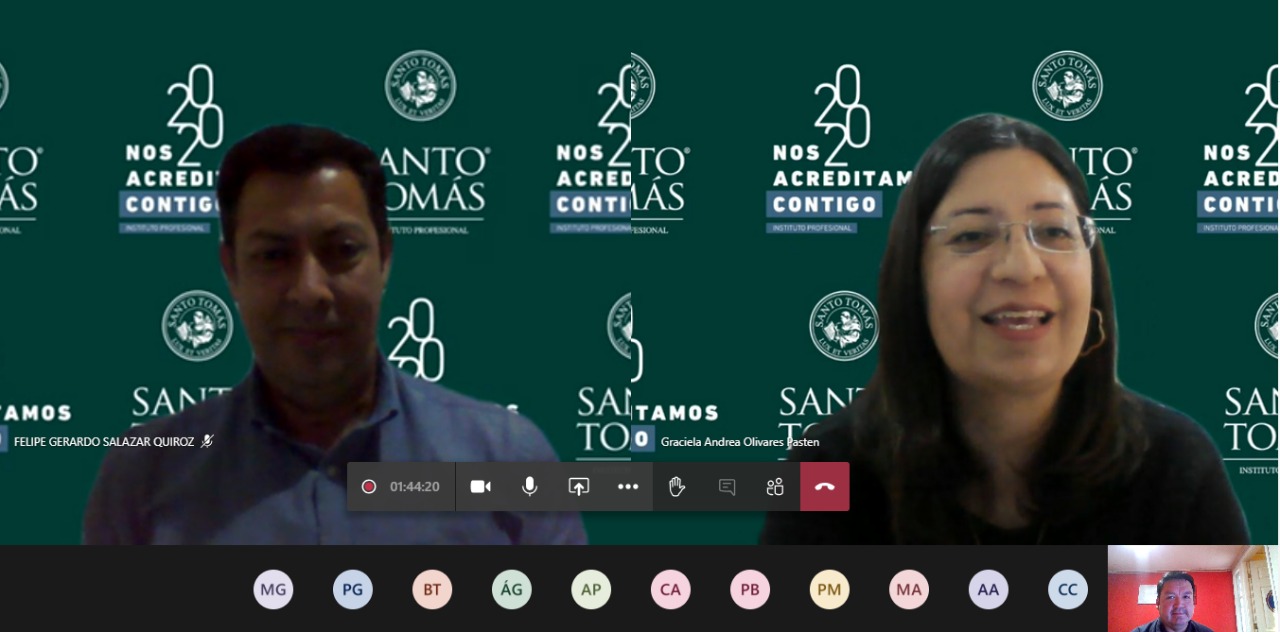Click the red recording indicator
This screenshot has width=1280, height=632.
point(369,487)
